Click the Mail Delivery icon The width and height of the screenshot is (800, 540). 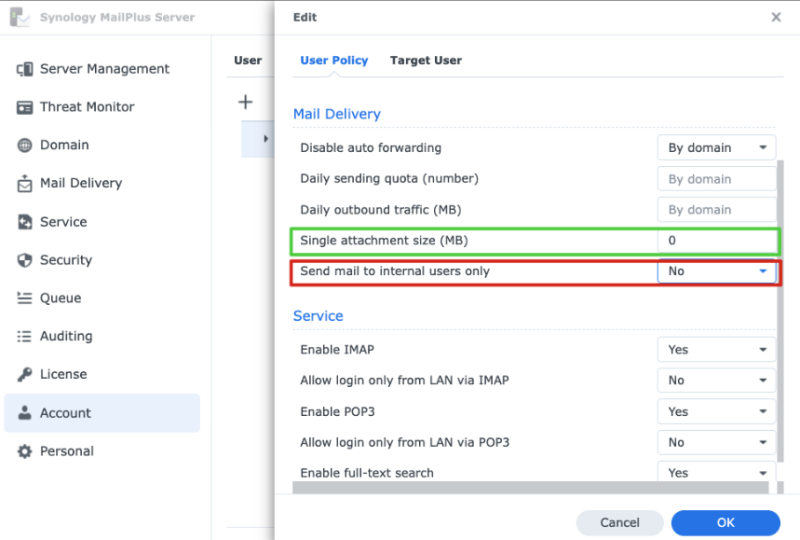tap(25, 184)
